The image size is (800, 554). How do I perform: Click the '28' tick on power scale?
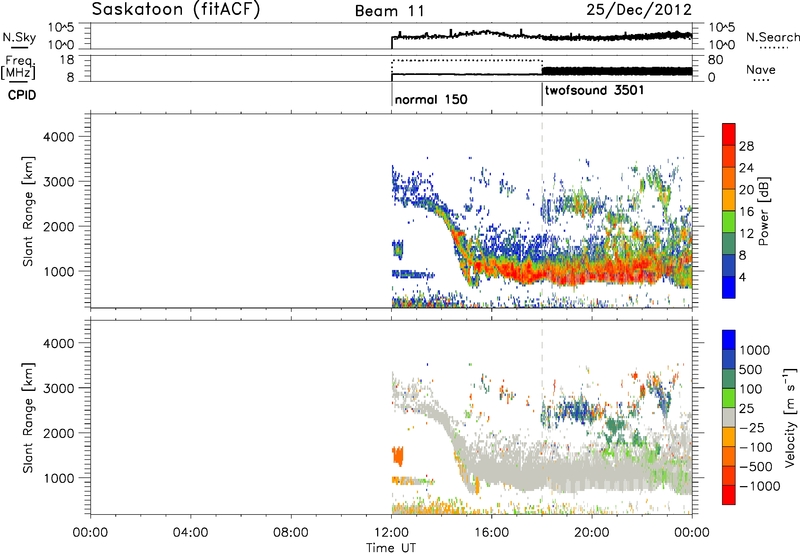[746, 146]
